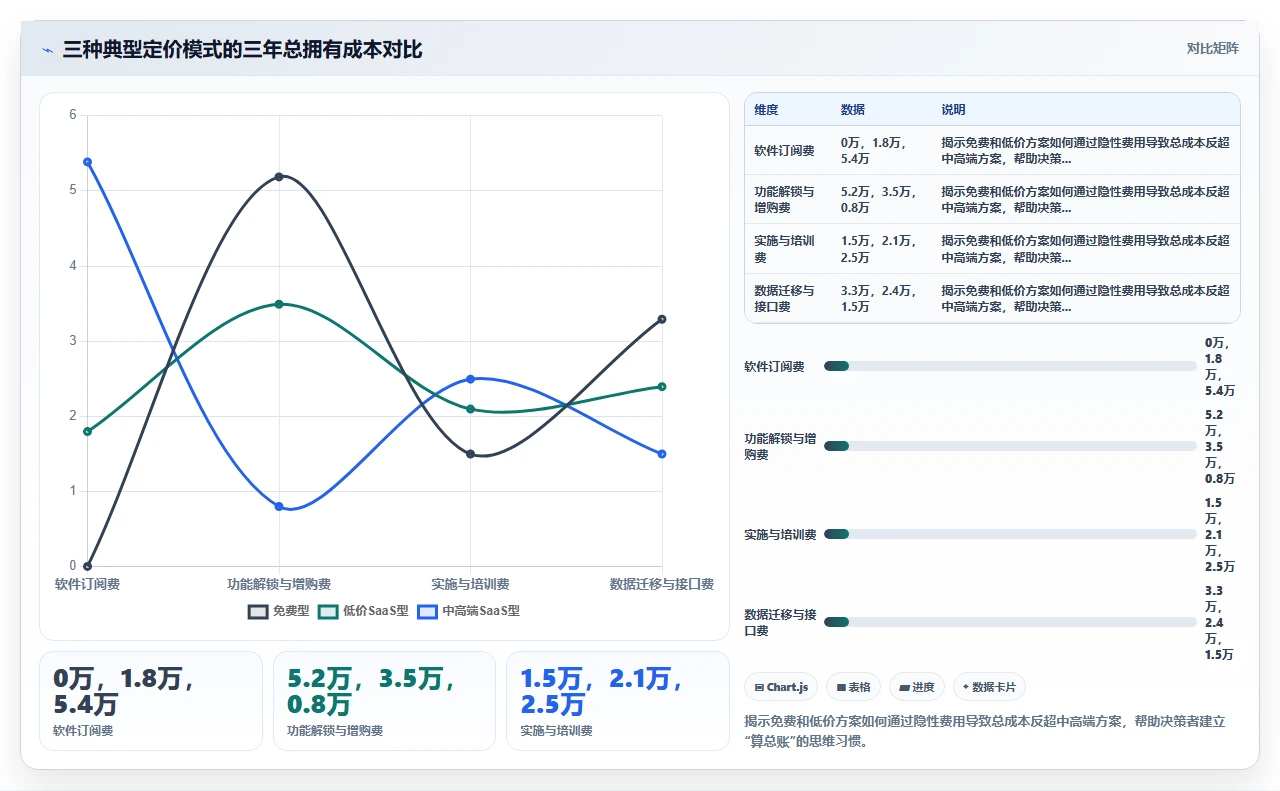The image size is (1280, 791).
Task: Click the 数据迁移与接口费 progress bar
Action: click(x=1010, y=622)
